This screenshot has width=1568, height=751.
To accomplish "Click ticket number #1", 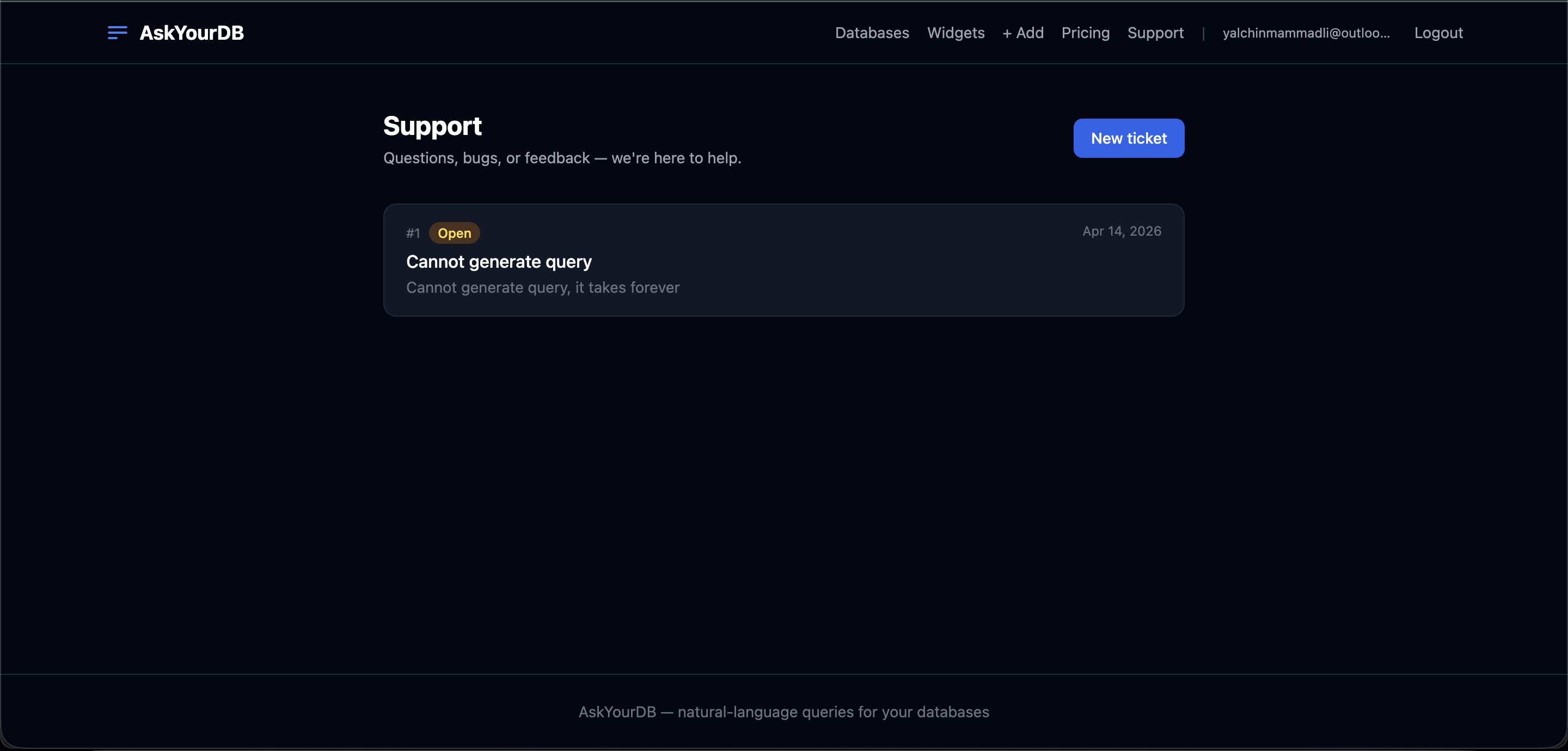I will (x=413, y=233).
